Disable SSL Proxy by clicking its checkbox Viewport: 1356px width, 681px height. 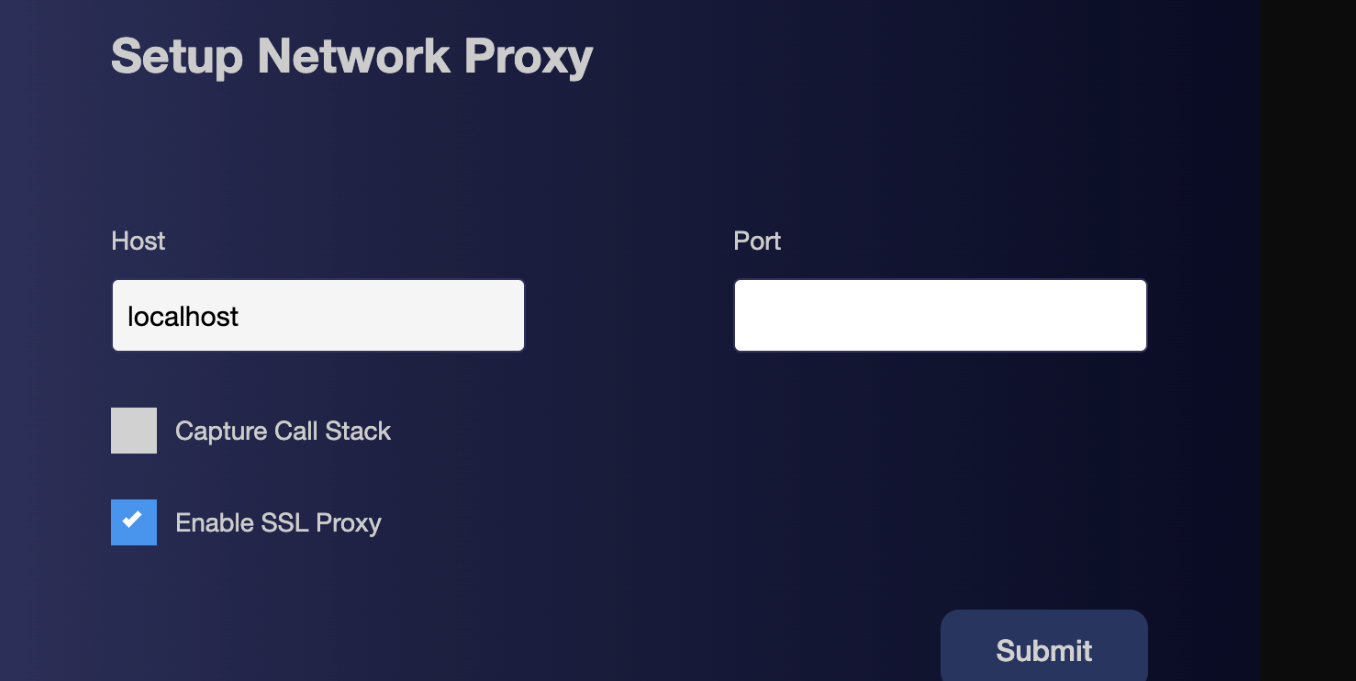[133, 522]
